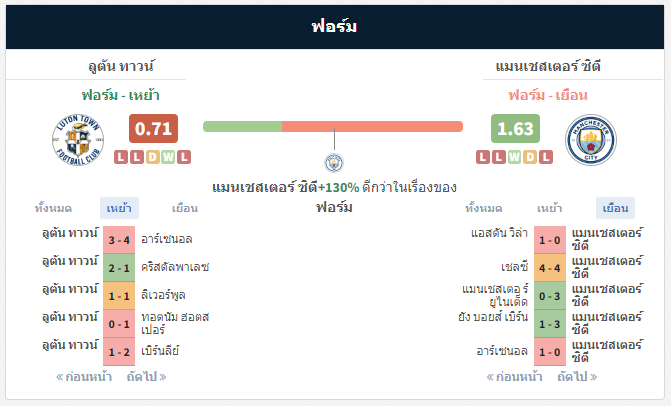The image size is (671, 406).
Task: Click Manchester City's 1.63 form rating badge
Action: (x=515, y=128)
